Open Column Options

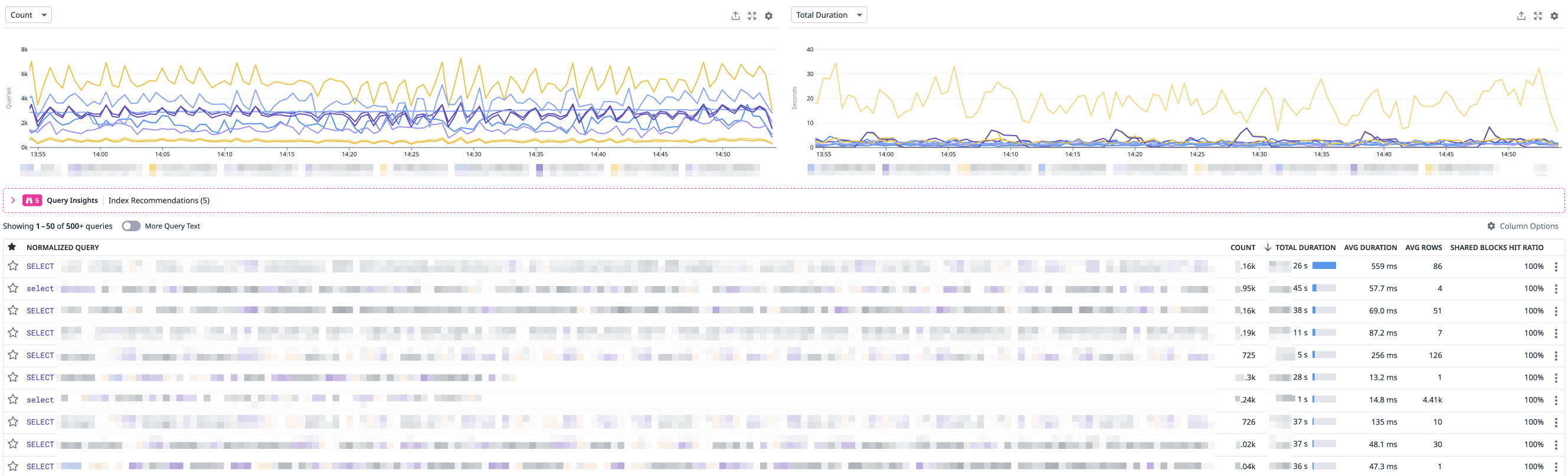coord(1522,226)
